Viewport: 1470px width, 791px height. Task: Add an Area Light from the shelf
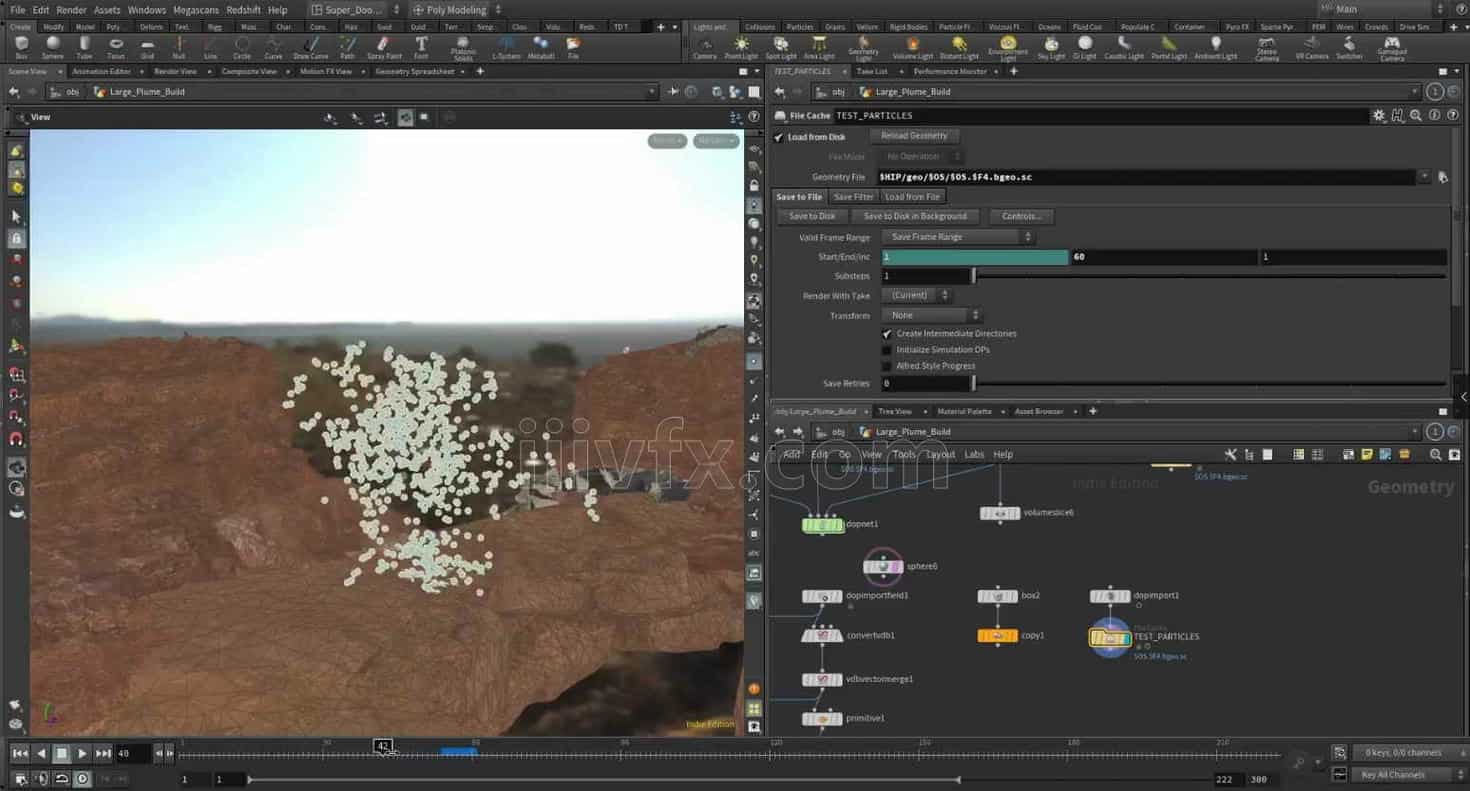click(x=819, y=46)
